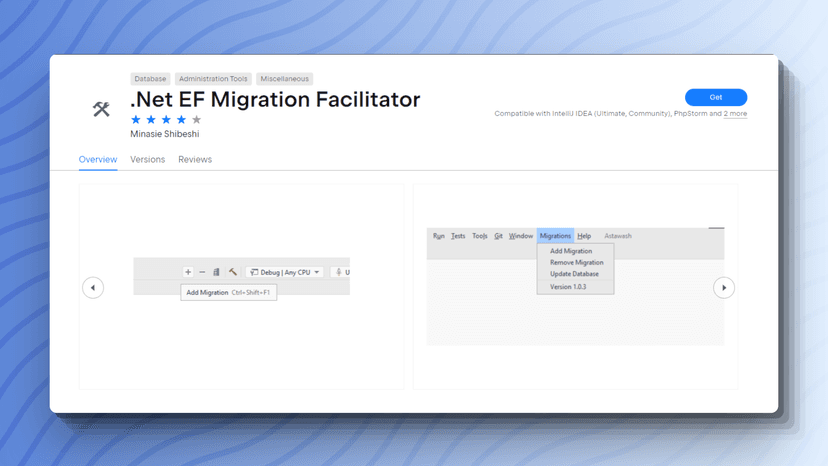Click the plus Add Migration toolbar icon
This screenshot has height=466, width=828.
[188, 272]
